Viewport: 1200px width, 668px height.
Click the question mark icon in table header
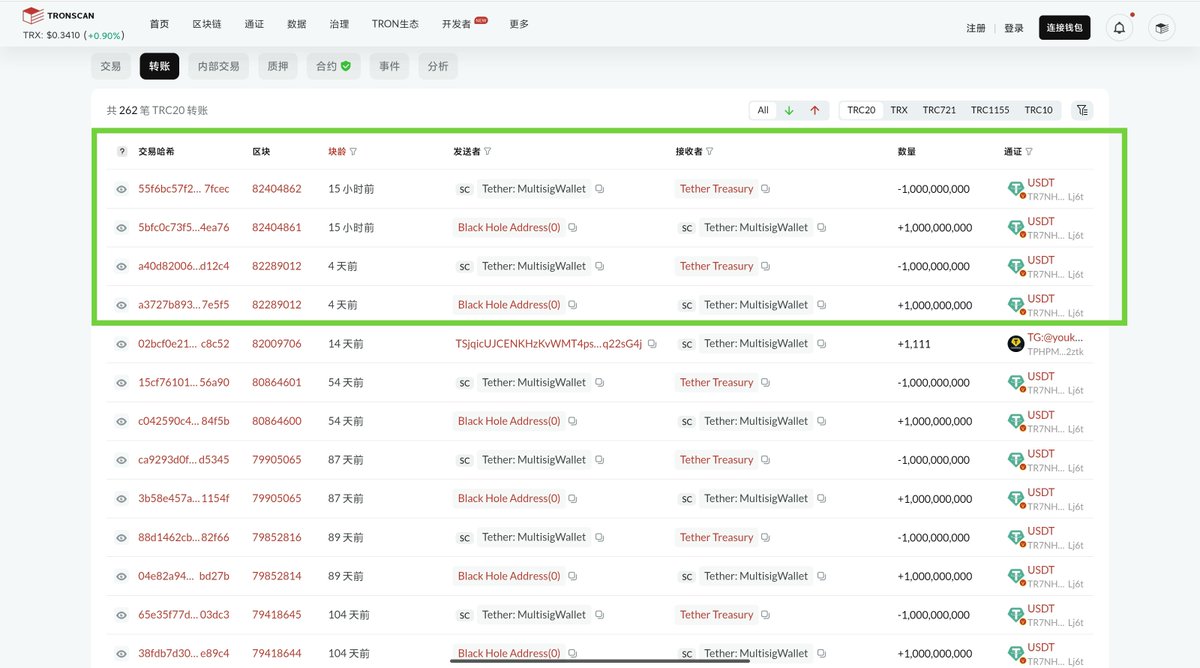(122, 151)
